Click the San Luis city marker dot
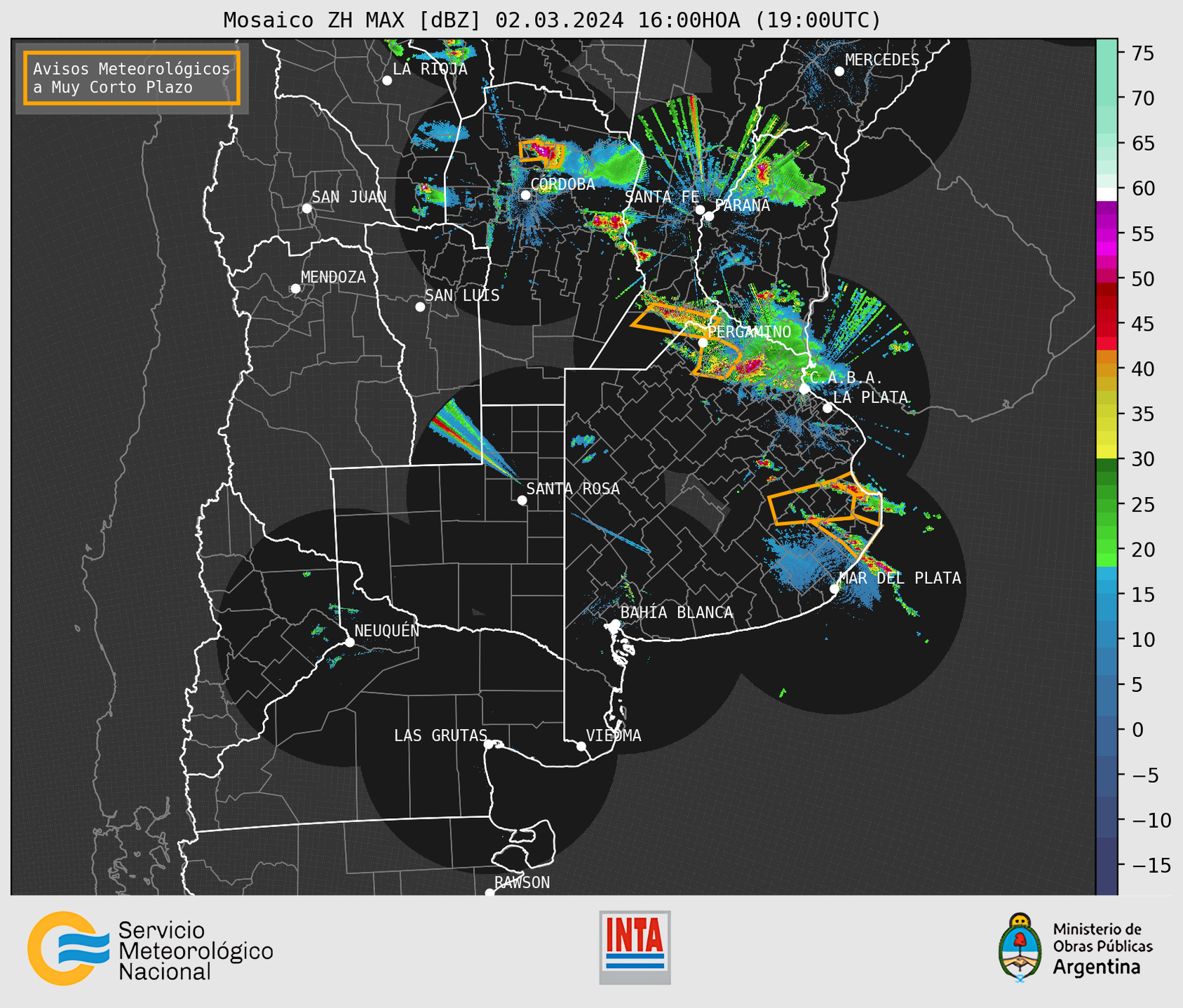 pos(420,306)
